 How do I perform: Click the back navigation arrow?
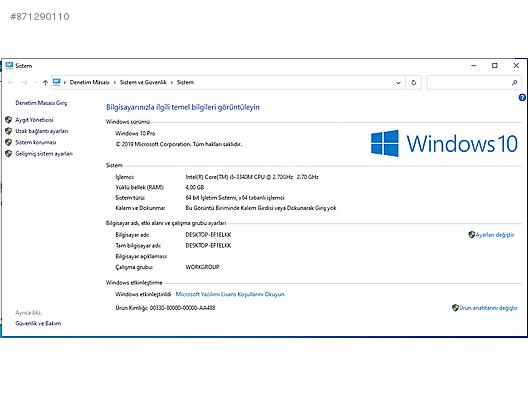pos(11,82)
